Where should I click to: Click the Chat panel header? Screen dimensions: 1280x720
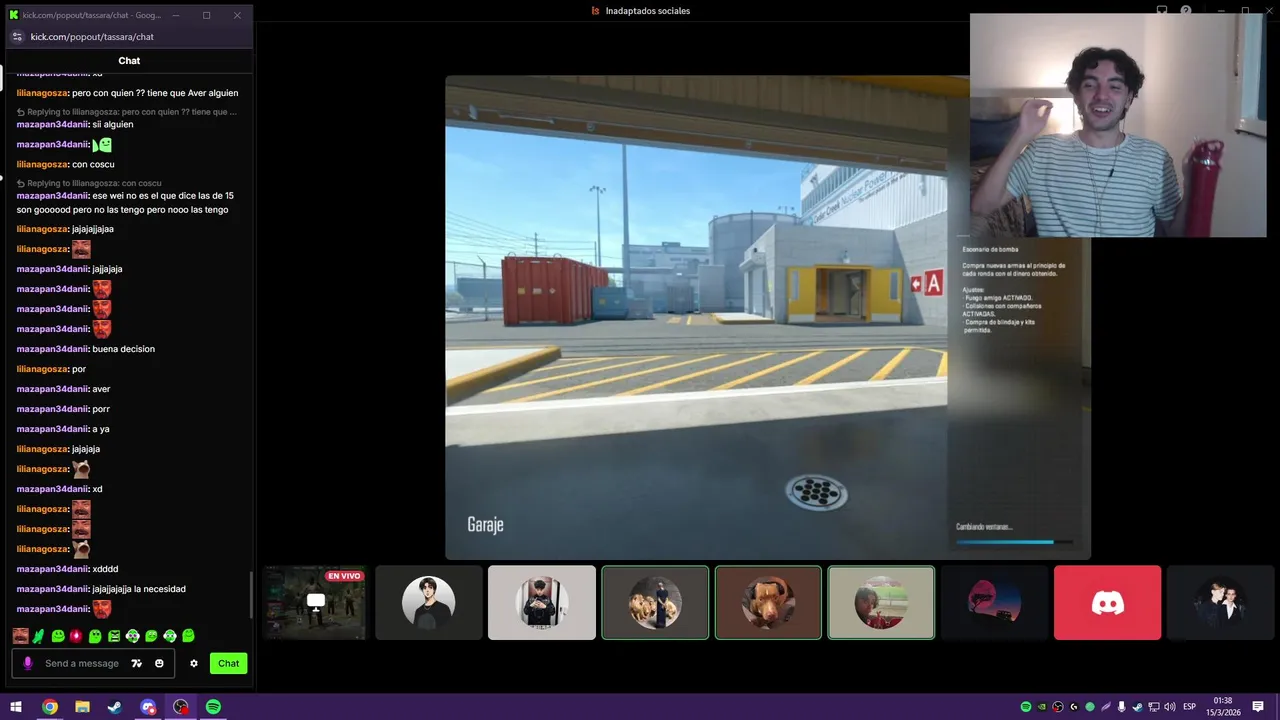(x=129, y=61)
